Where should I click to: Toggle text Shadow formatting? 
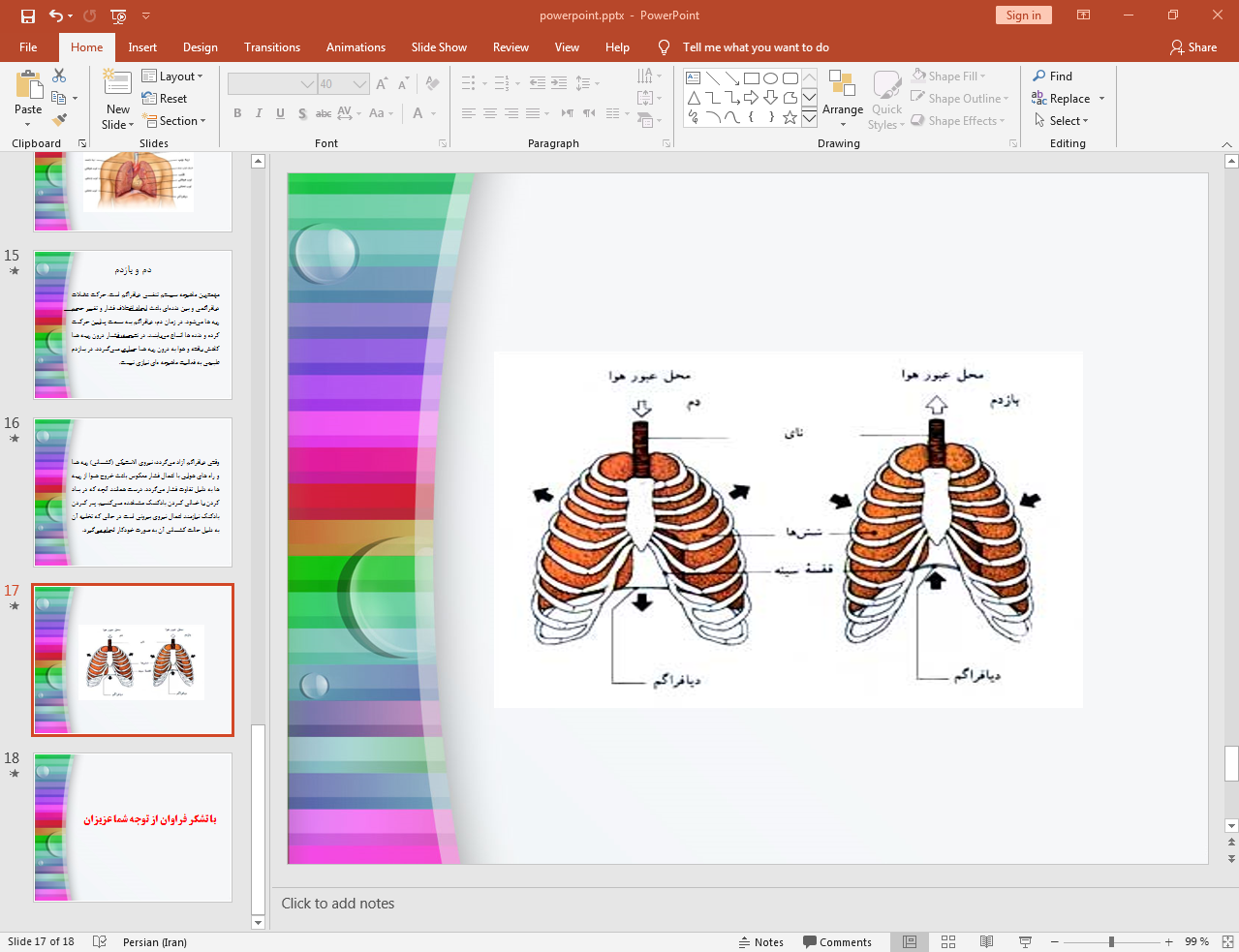pos(302,113)
